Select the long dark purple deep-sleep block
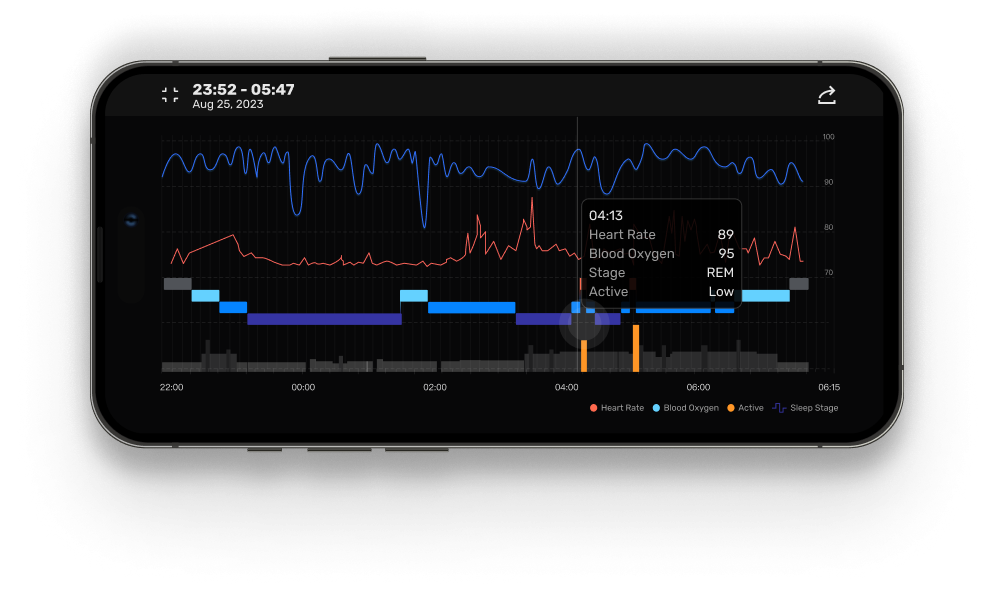The height and width of the screenshot is (592, 994). 324,319
